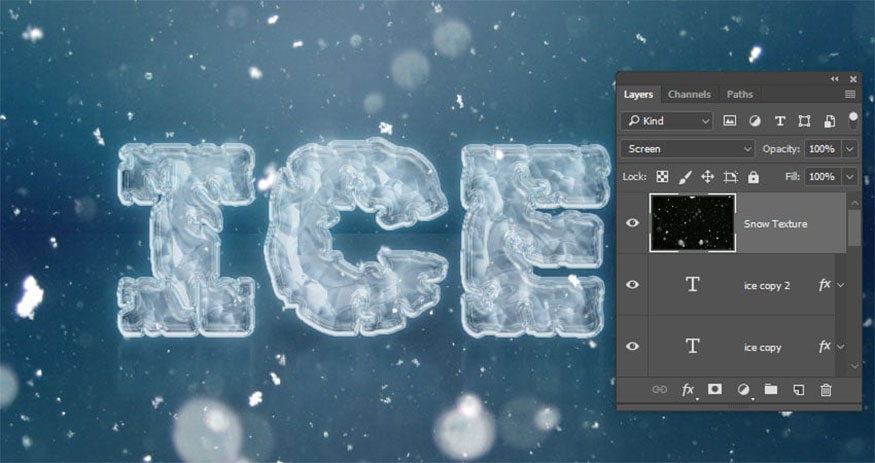Screen dimensions: 875x463
Task: Create a new group folder
Action: tap(771, 389)
